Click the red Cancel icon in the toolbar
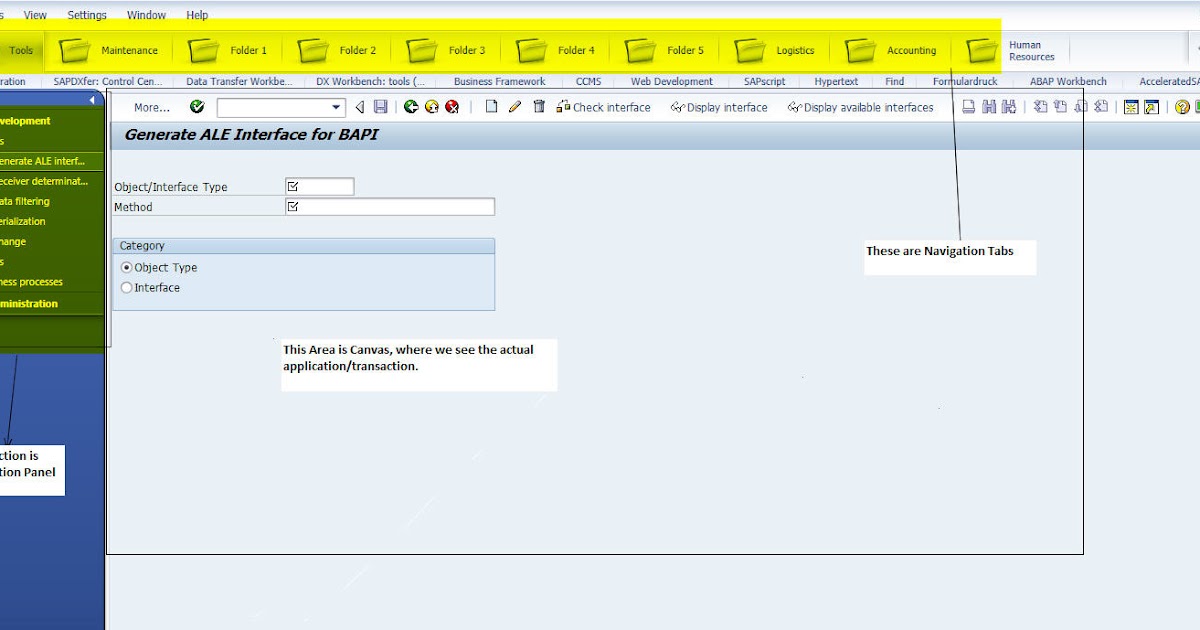 pos(451,107)
